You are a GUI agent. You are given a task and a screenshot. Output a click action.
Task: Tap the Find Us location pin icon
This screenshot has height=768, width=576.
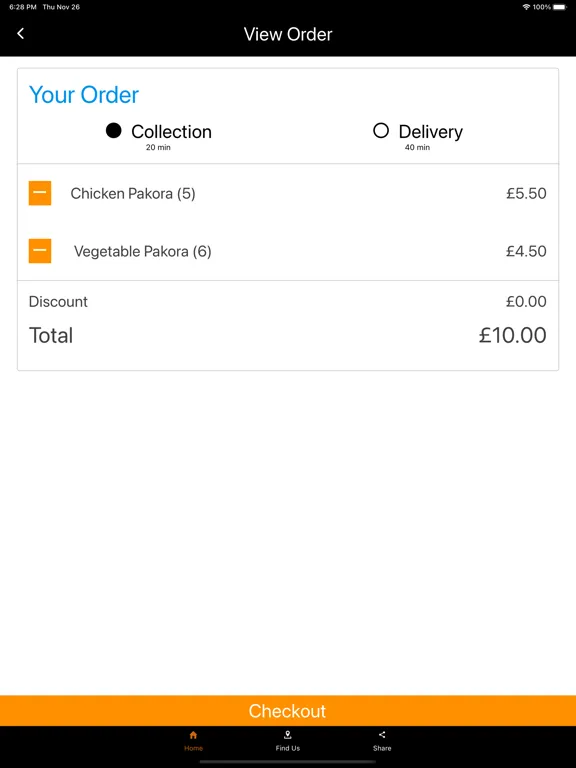[x=288, y=735]
